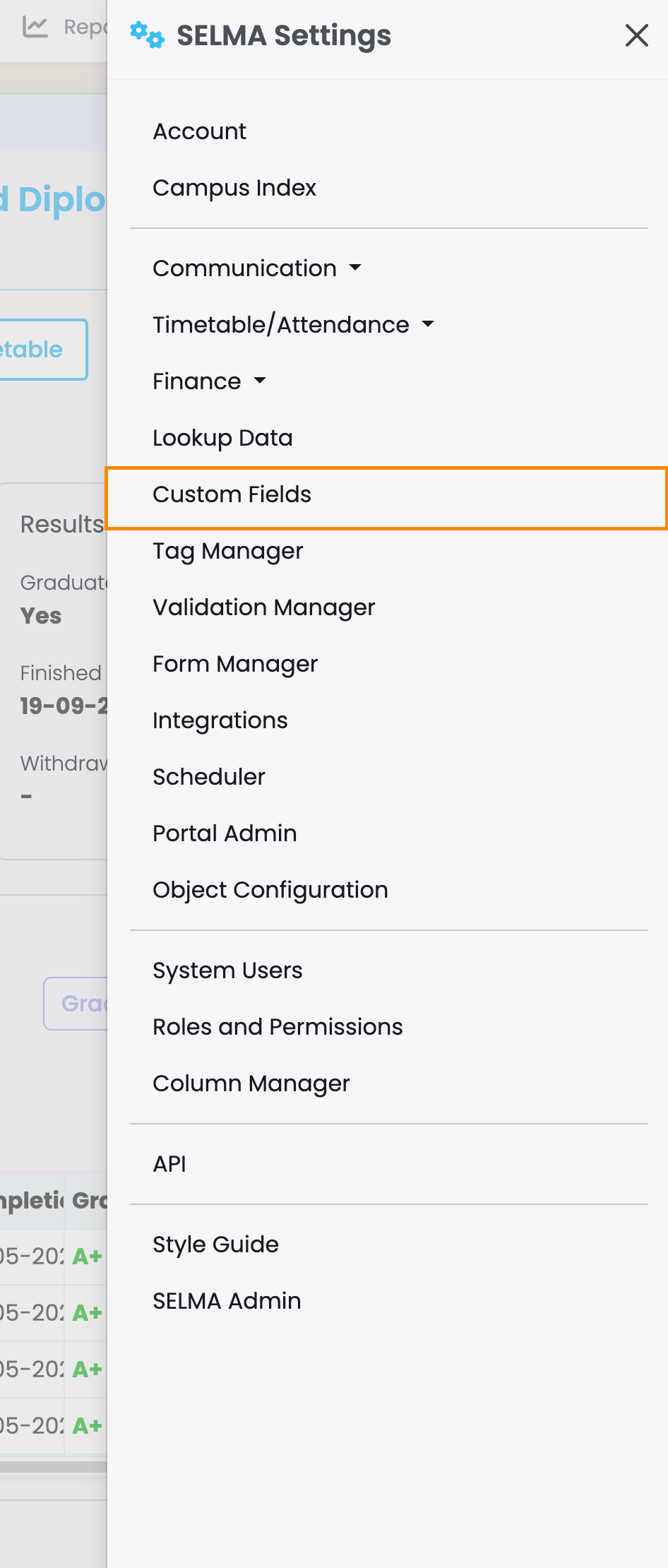668x1568 pixels.
Task: Click the Reports chart icon
Action: (35, 27)
